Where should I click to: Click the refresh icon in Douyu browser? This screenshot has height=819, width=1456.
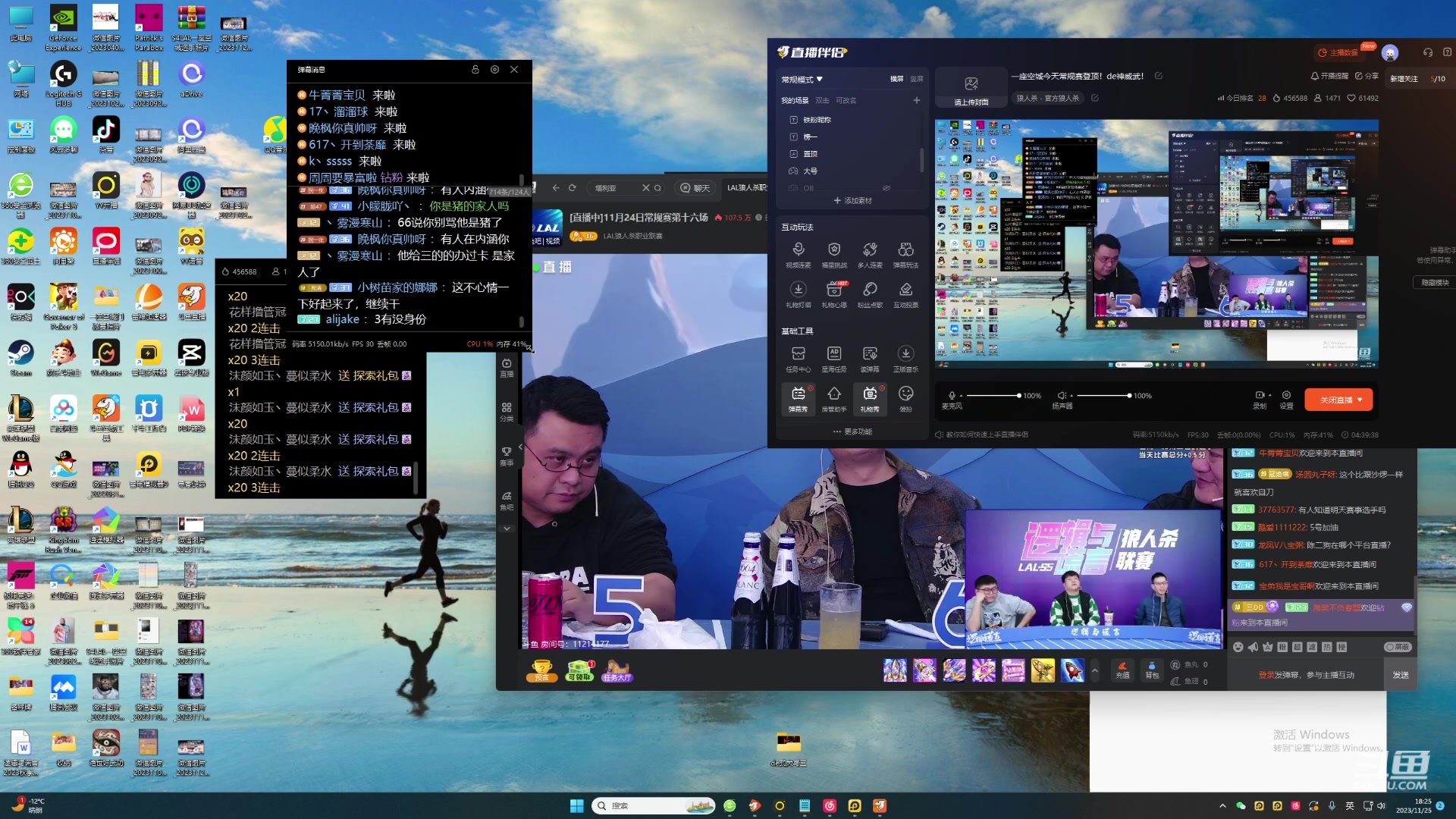[573, 188]
